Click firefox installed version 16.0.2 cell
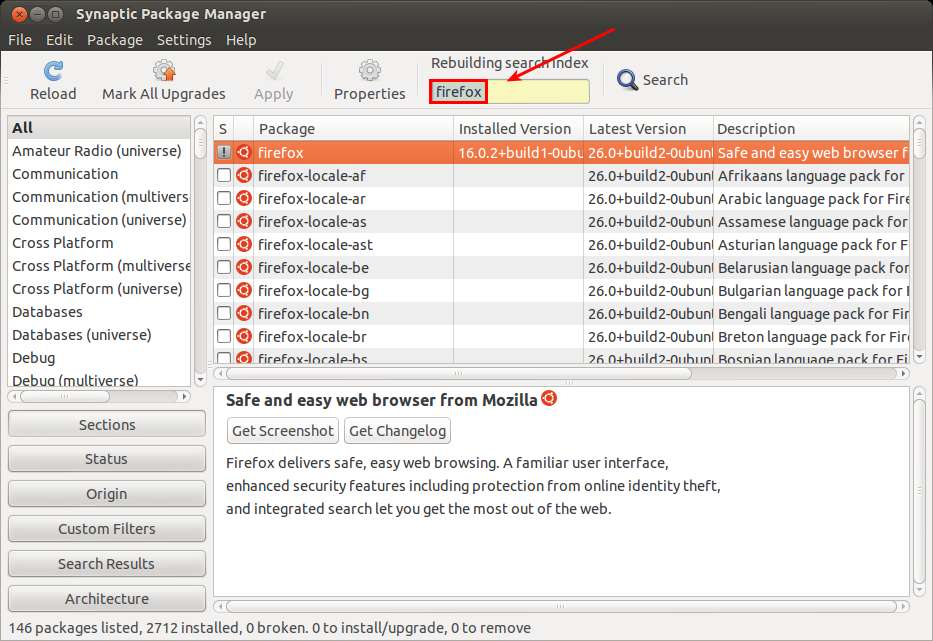This screenshot has height=641, width=933. coord(519,152)
